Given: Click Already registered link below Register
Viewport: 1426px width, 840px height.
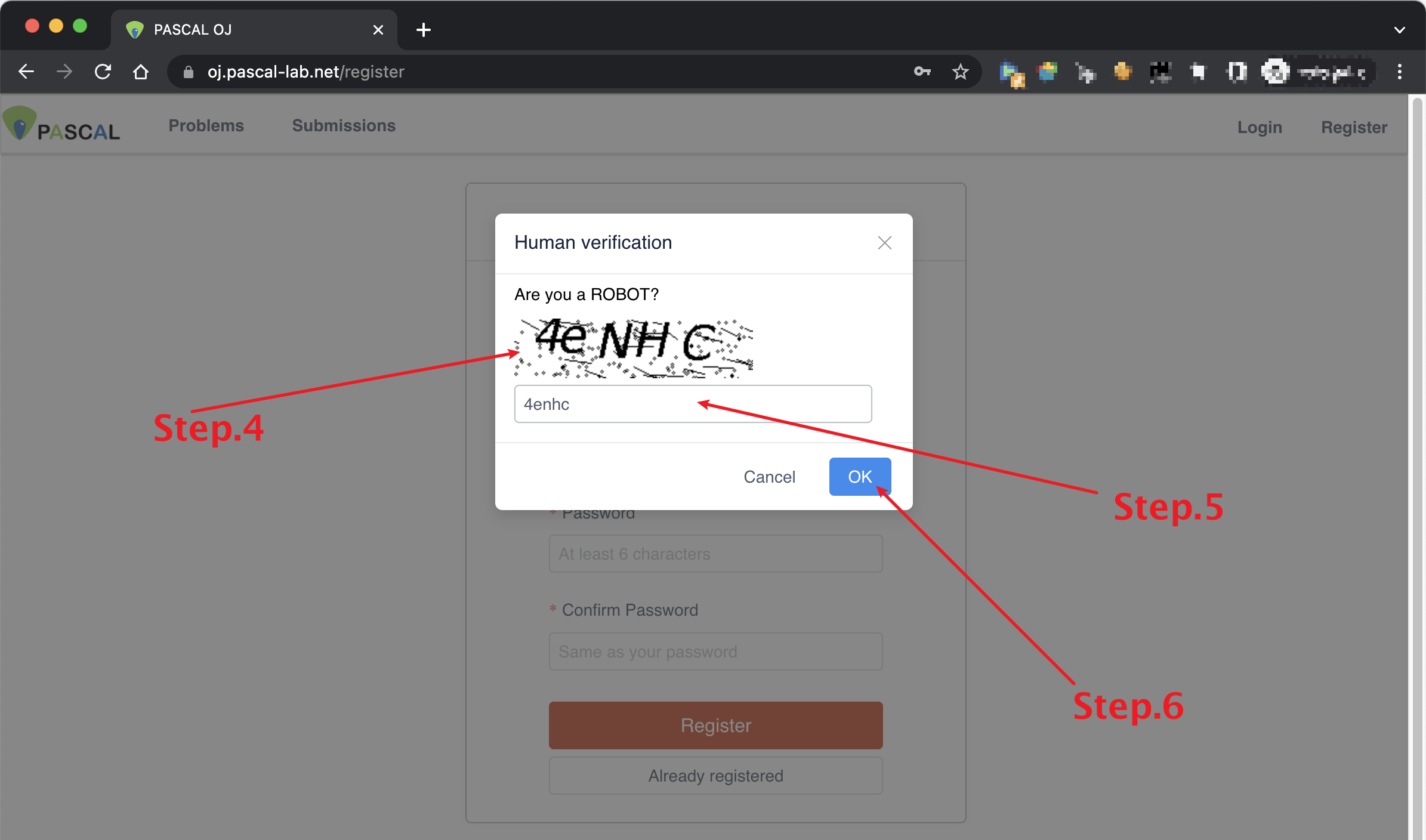Looking at the screenshot, I should pyautogui.click(x=716, y=775).
